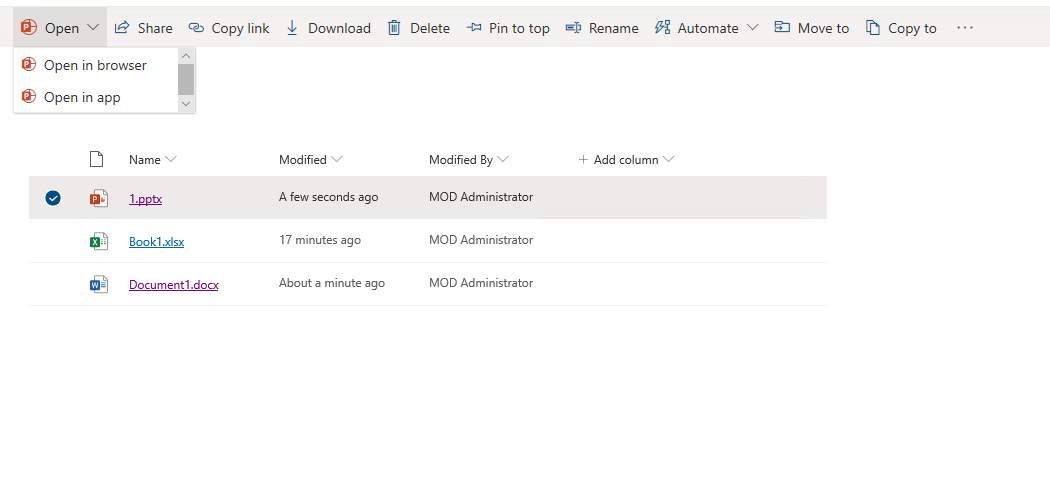Click the scroll down arrow in Open menu
Screen dimensions: 1050x498
coord(186,104)
